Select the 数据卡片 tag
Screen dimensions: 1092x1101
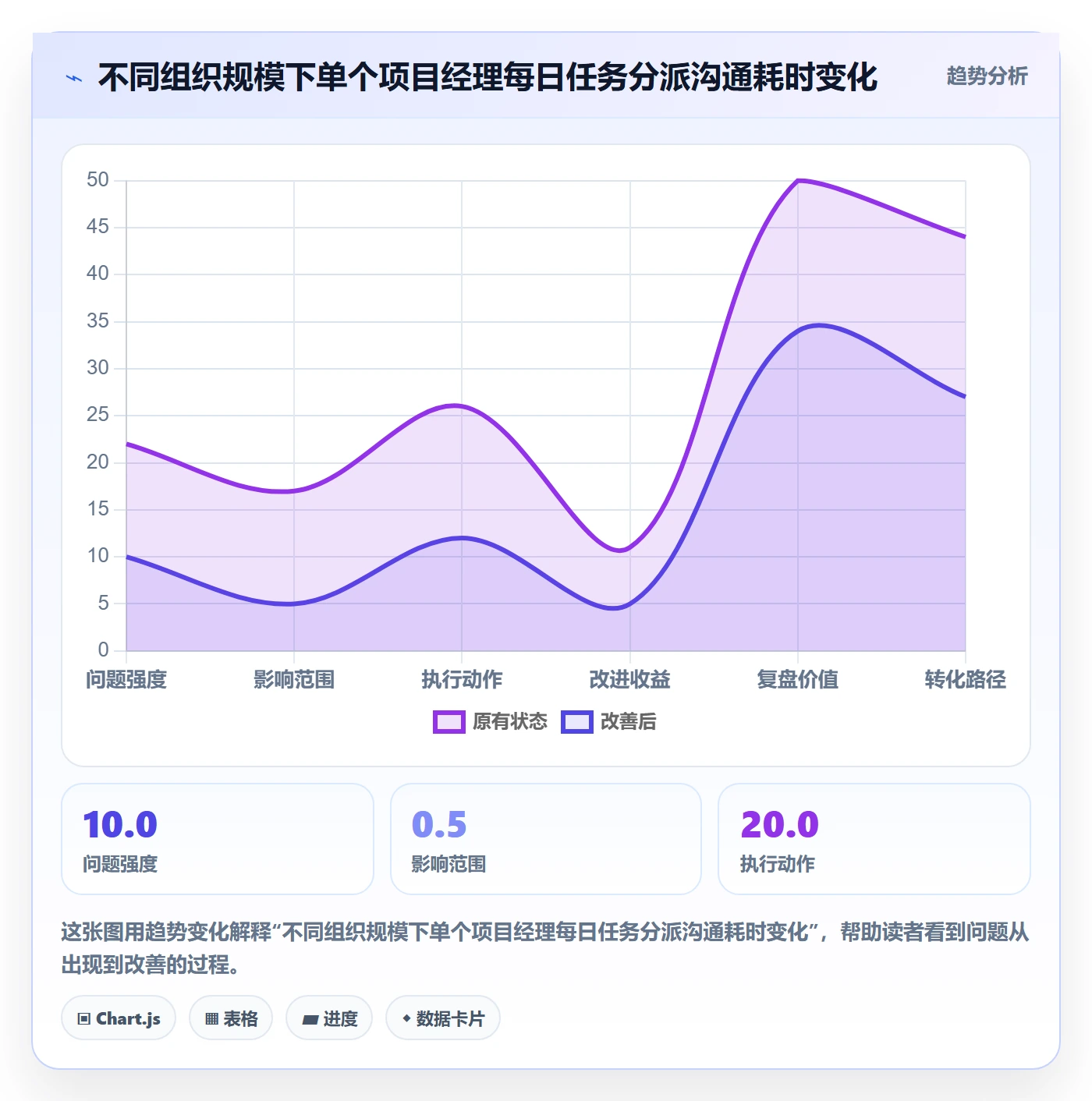pos(443,1018)
